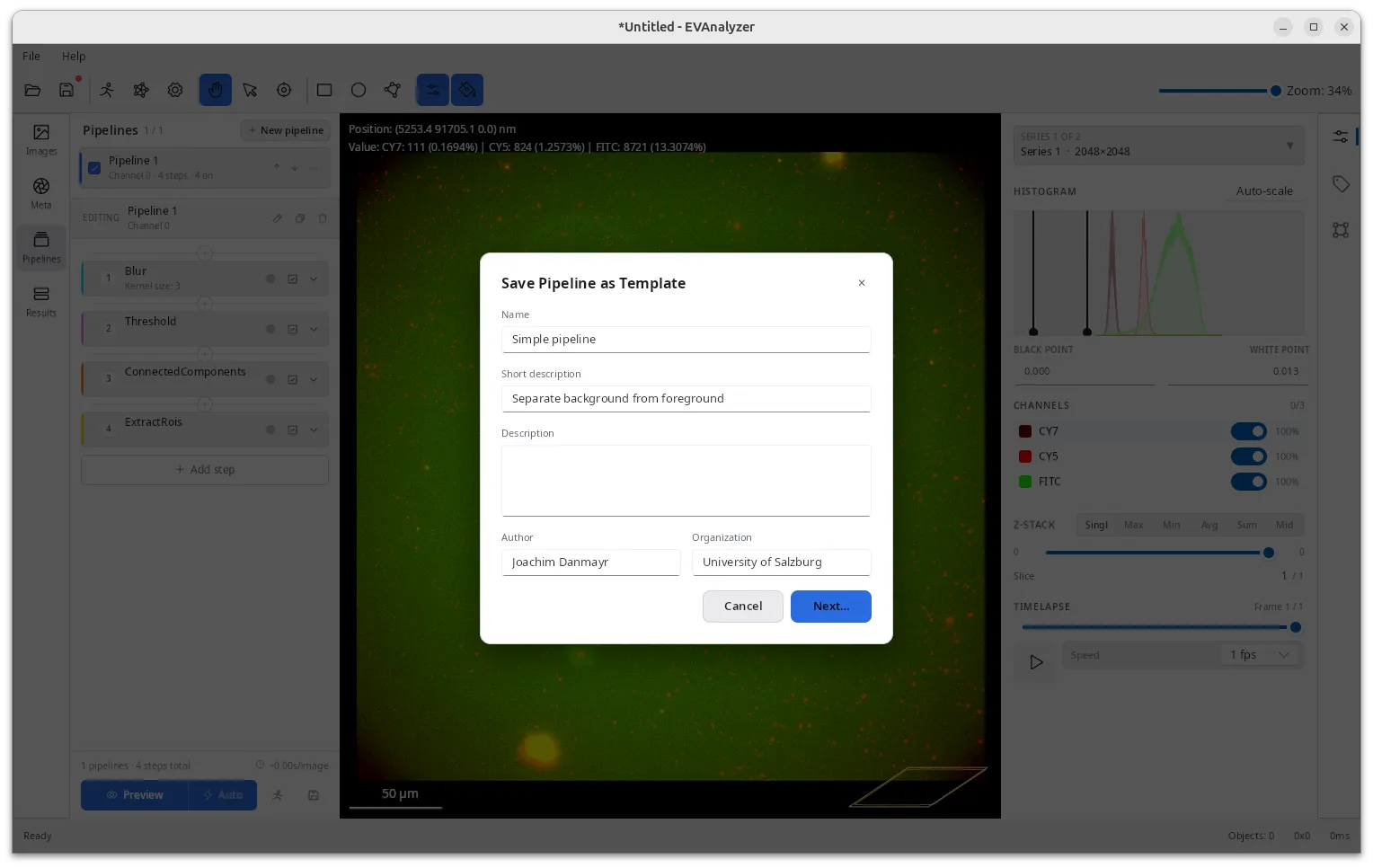Toggle the Threshold step checkbox
Screen dimensions: 1373x868
point(292,330)
